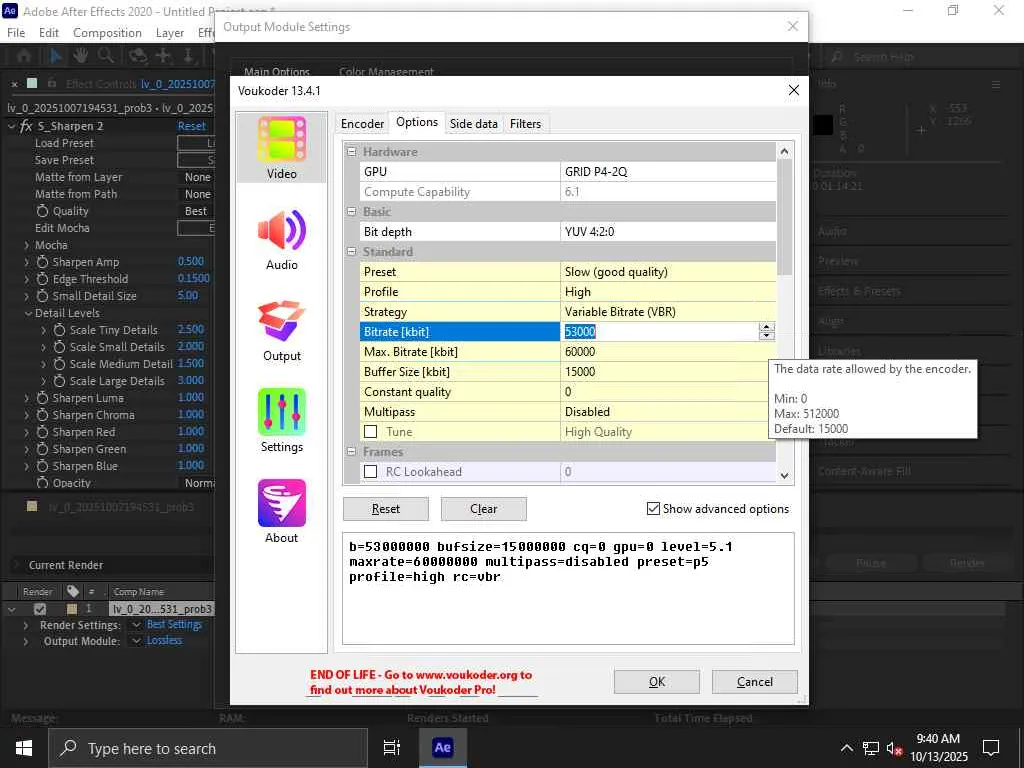Click the After Effects icon in taskbar
The height and width of the screenshot is (768, 1024).
(442, 748)
